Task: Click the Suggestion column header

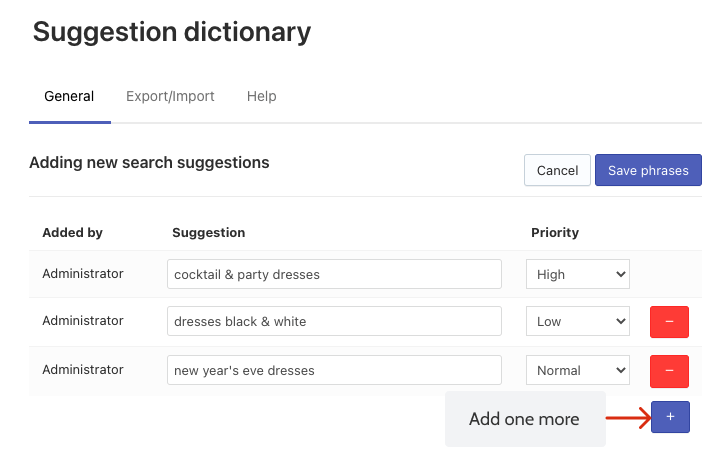Action: (209, 232)
